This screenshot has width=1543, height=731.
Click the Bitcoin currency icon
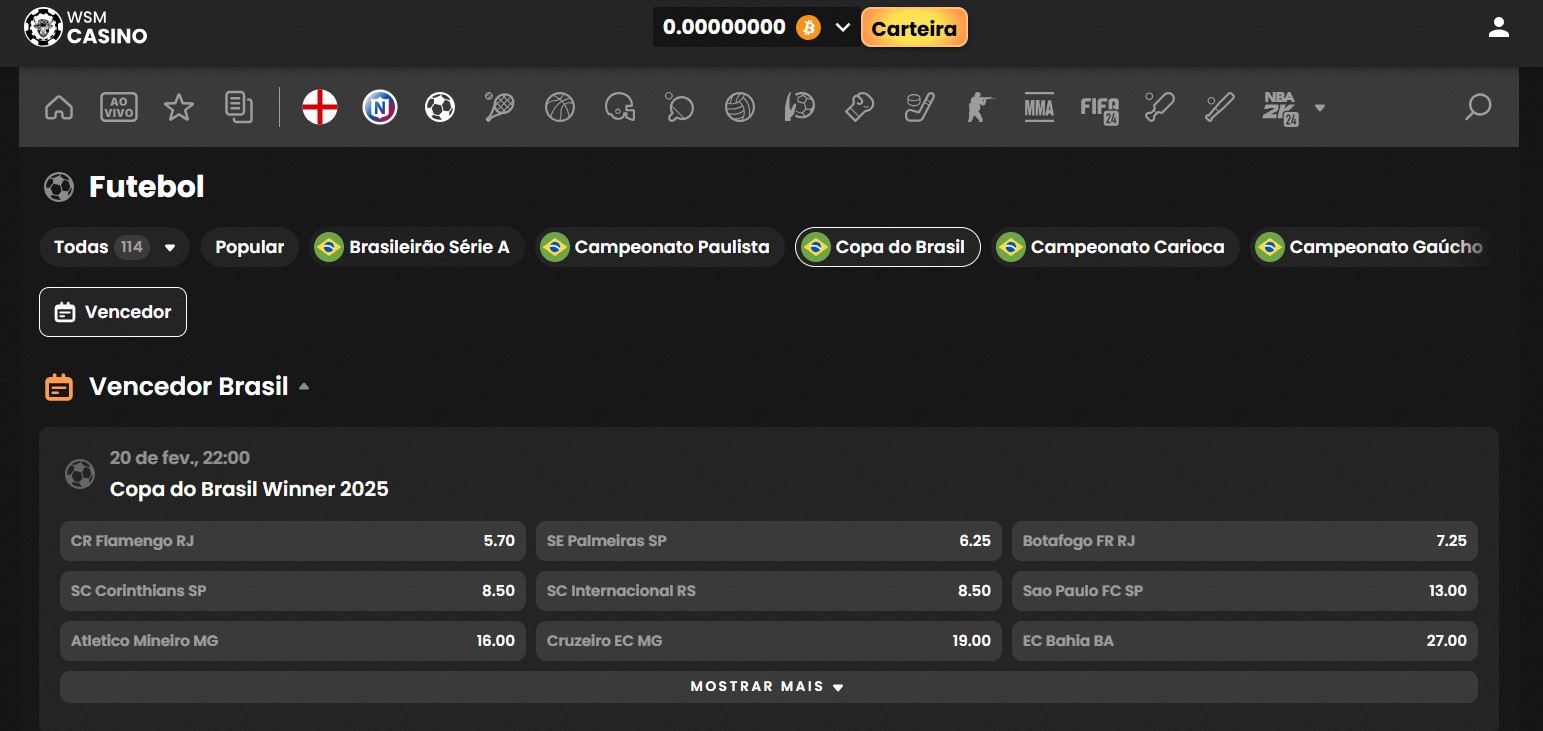(x=808, y=28)
